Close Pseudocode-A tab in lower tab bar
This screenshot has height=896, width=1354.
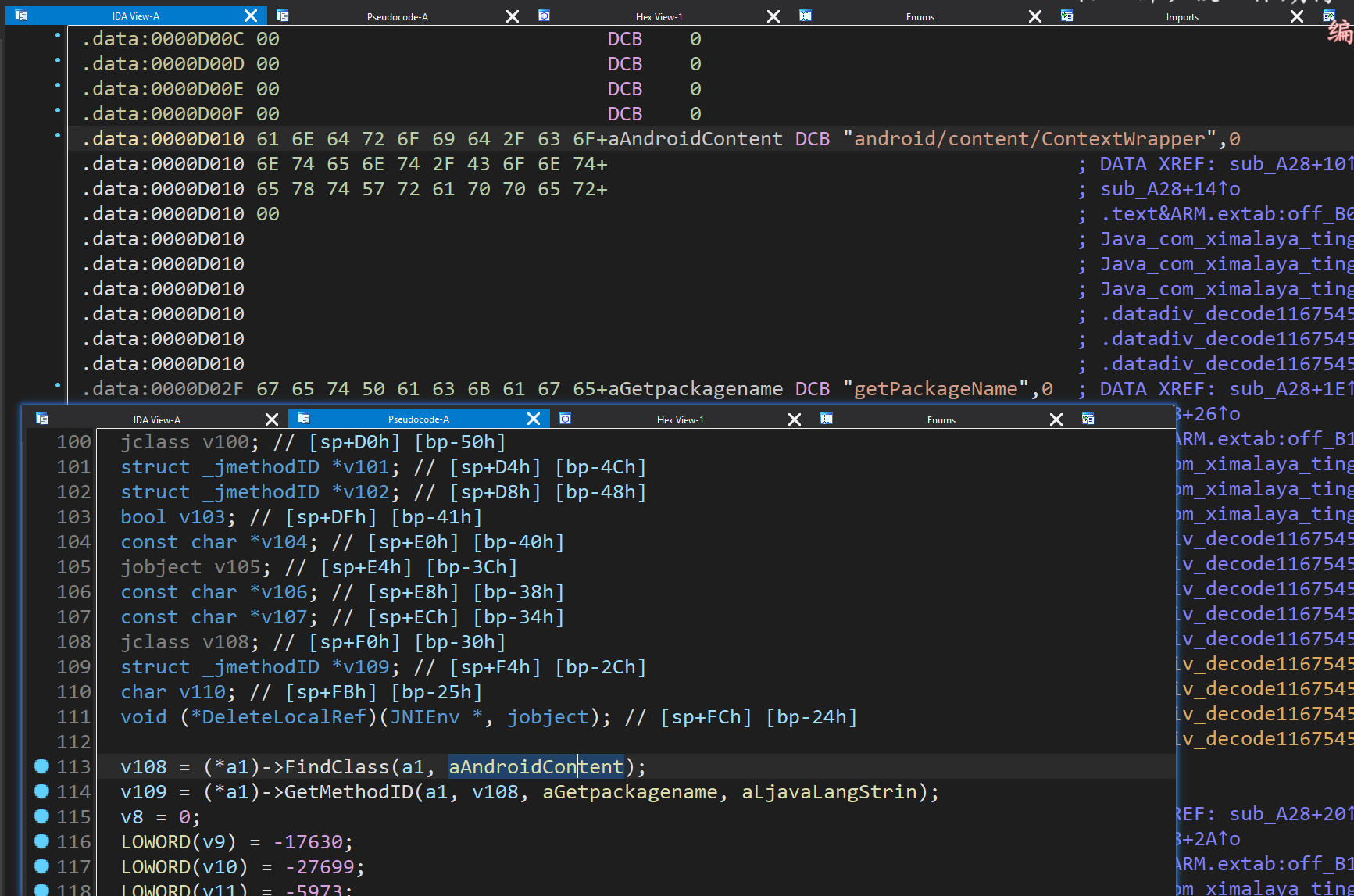click(x=534, y=419)
